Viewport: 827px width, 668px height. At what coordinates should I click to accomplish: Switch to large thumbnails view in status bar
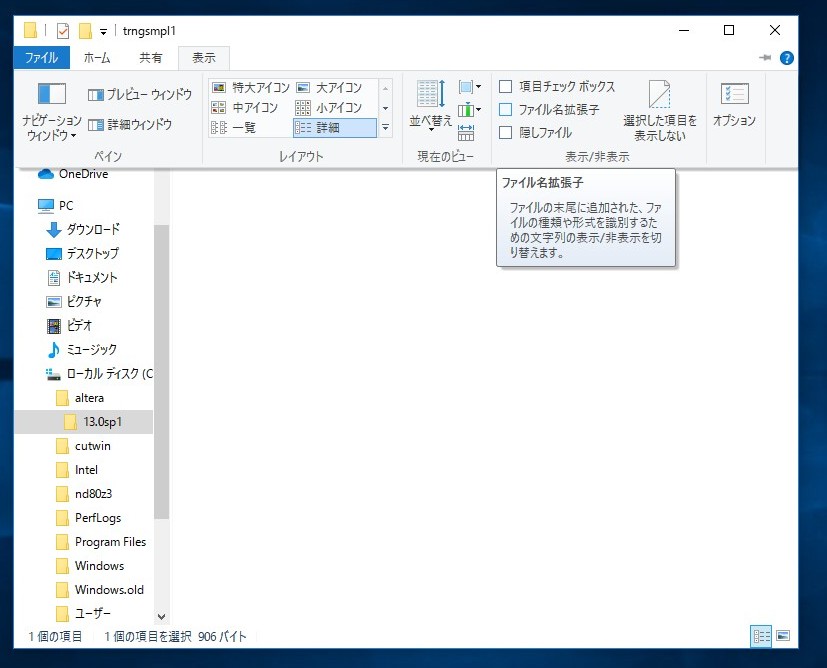point(783,636)
